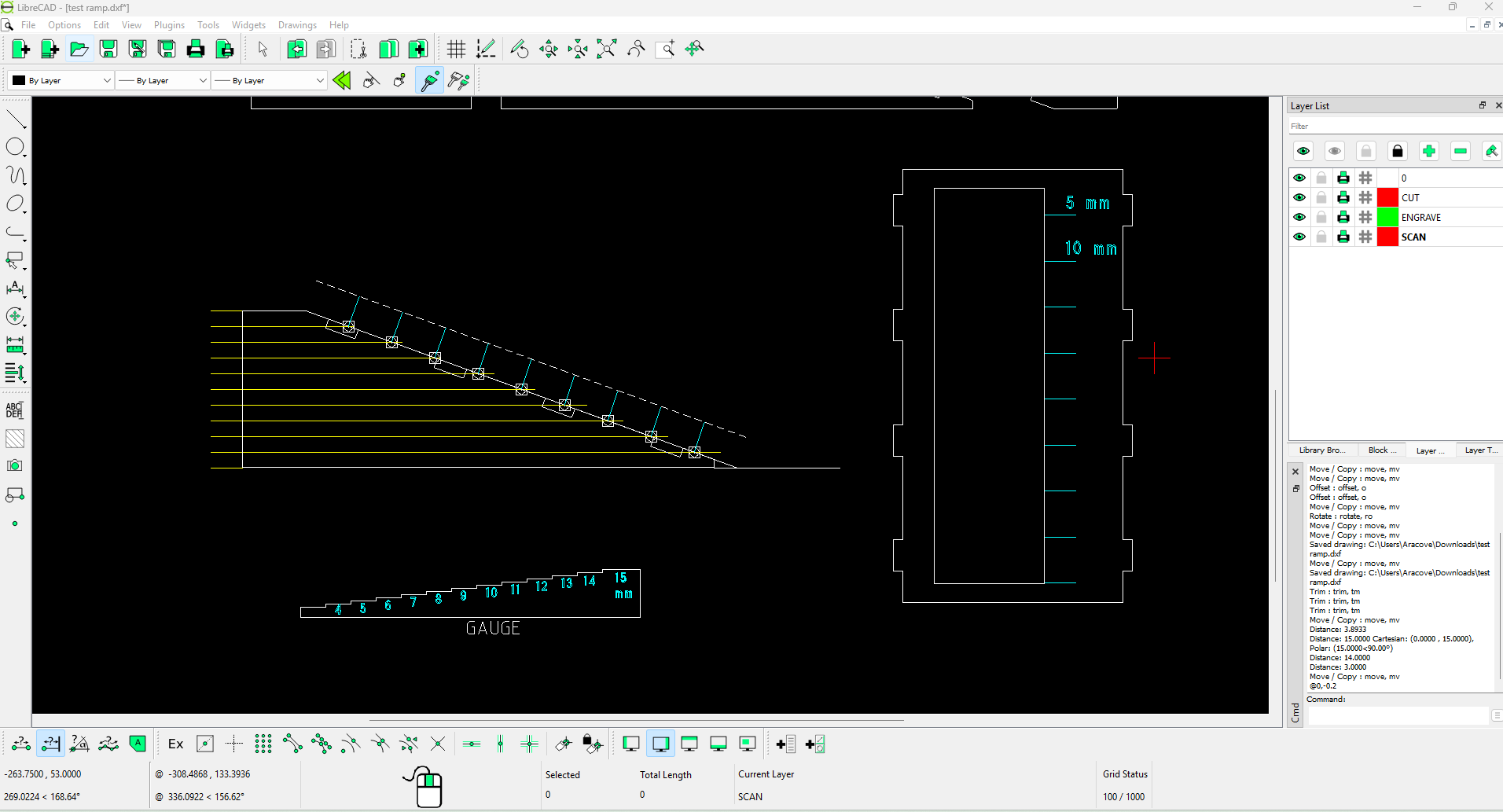
Task: Select the Text tool icon
Action: [15, 410]
